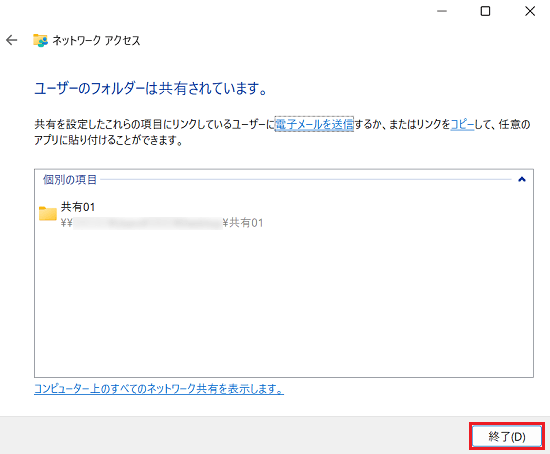This screenshot has height=454, width=550.
Task: Select the 共有01 item name
Action: (78, 207)
